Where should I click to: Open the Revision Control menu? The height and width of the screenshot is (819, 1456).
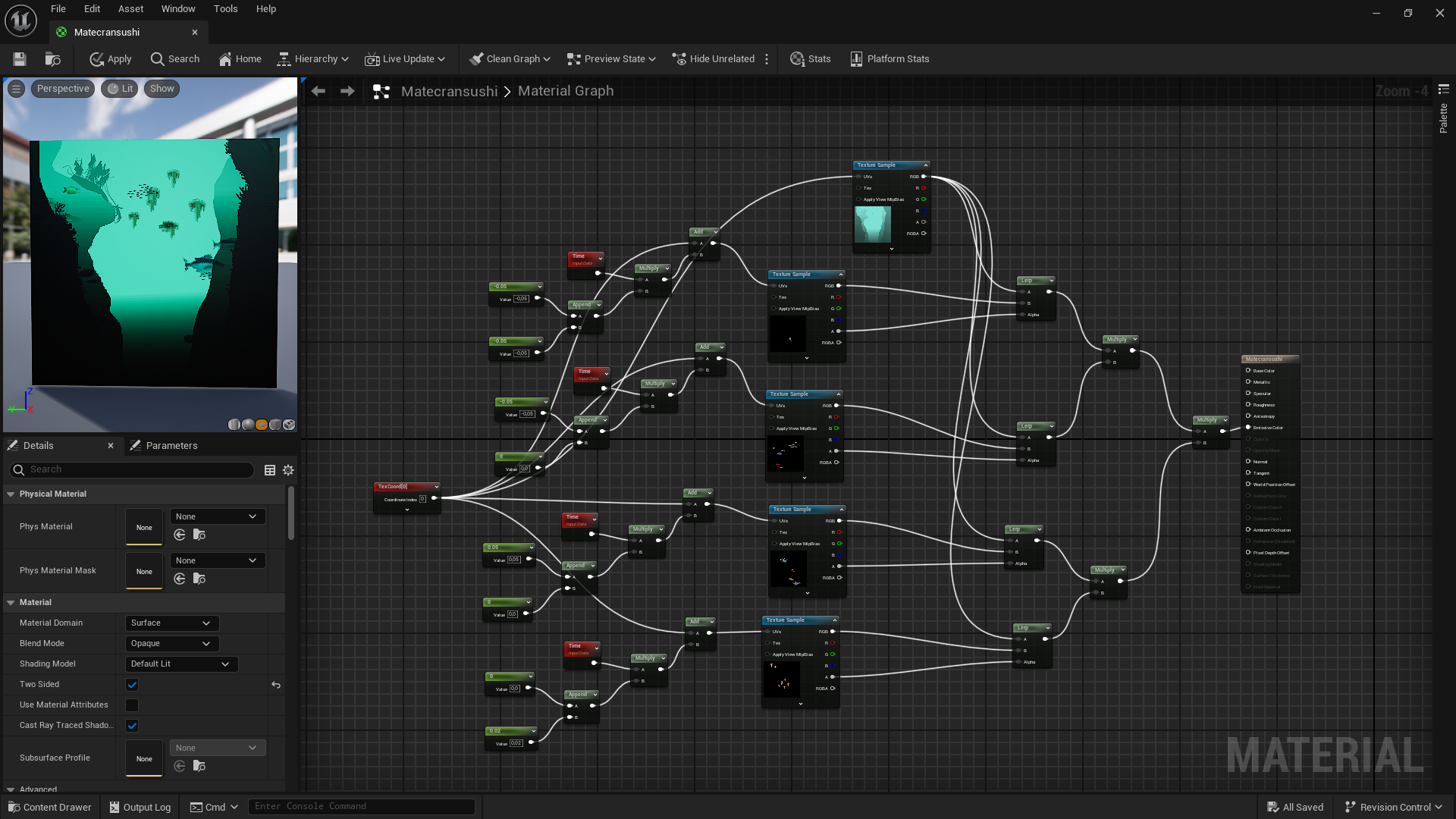(x=1393, y=807)
